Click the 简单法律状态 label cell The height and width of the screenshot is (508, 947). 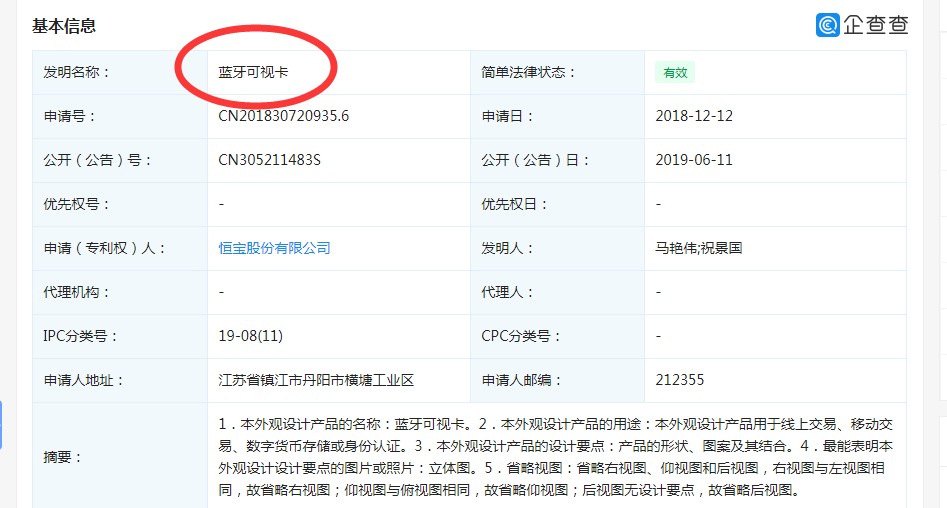pyautogui.click(x=557, y=72)
